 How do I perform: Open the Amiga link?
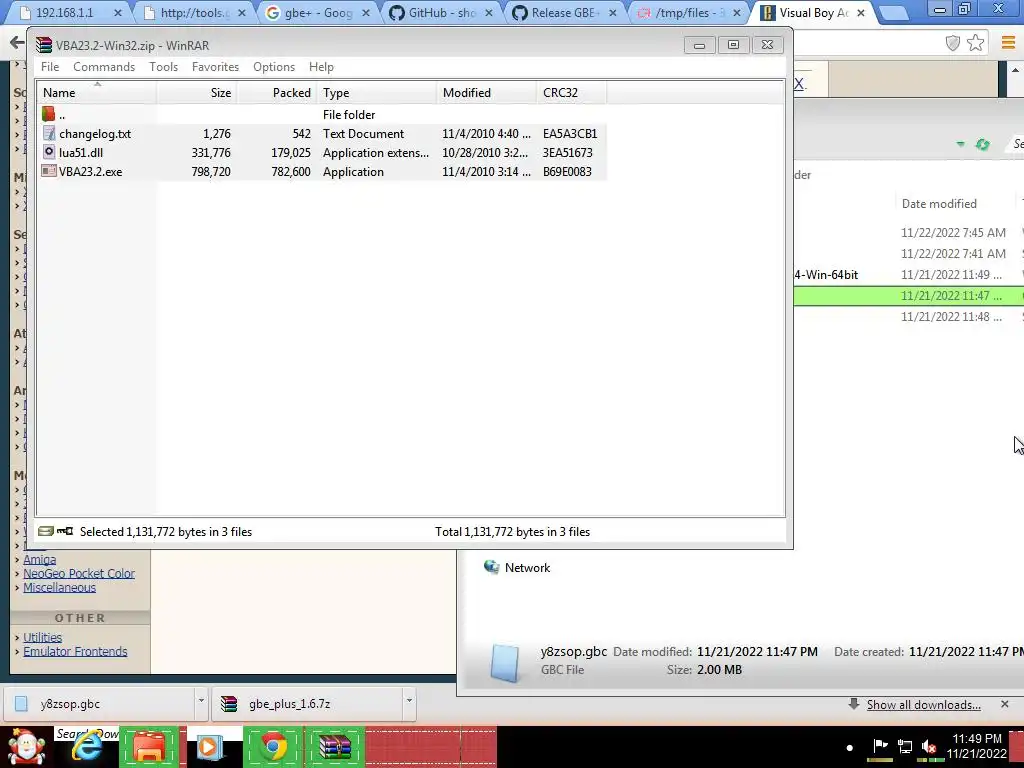[39, 559]
